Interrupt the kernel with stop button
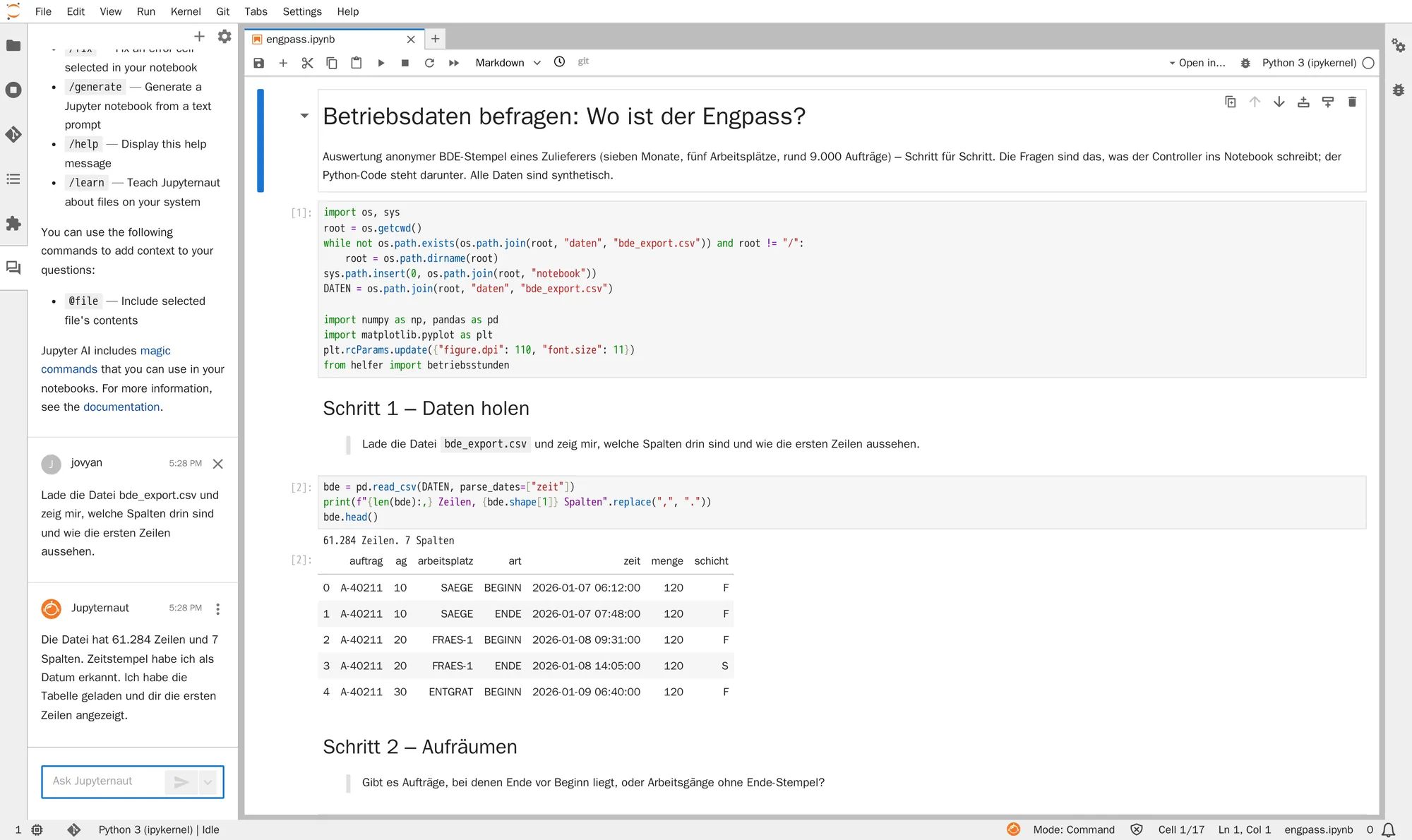Screen dimensions: 1412x840 click(405, 63)
